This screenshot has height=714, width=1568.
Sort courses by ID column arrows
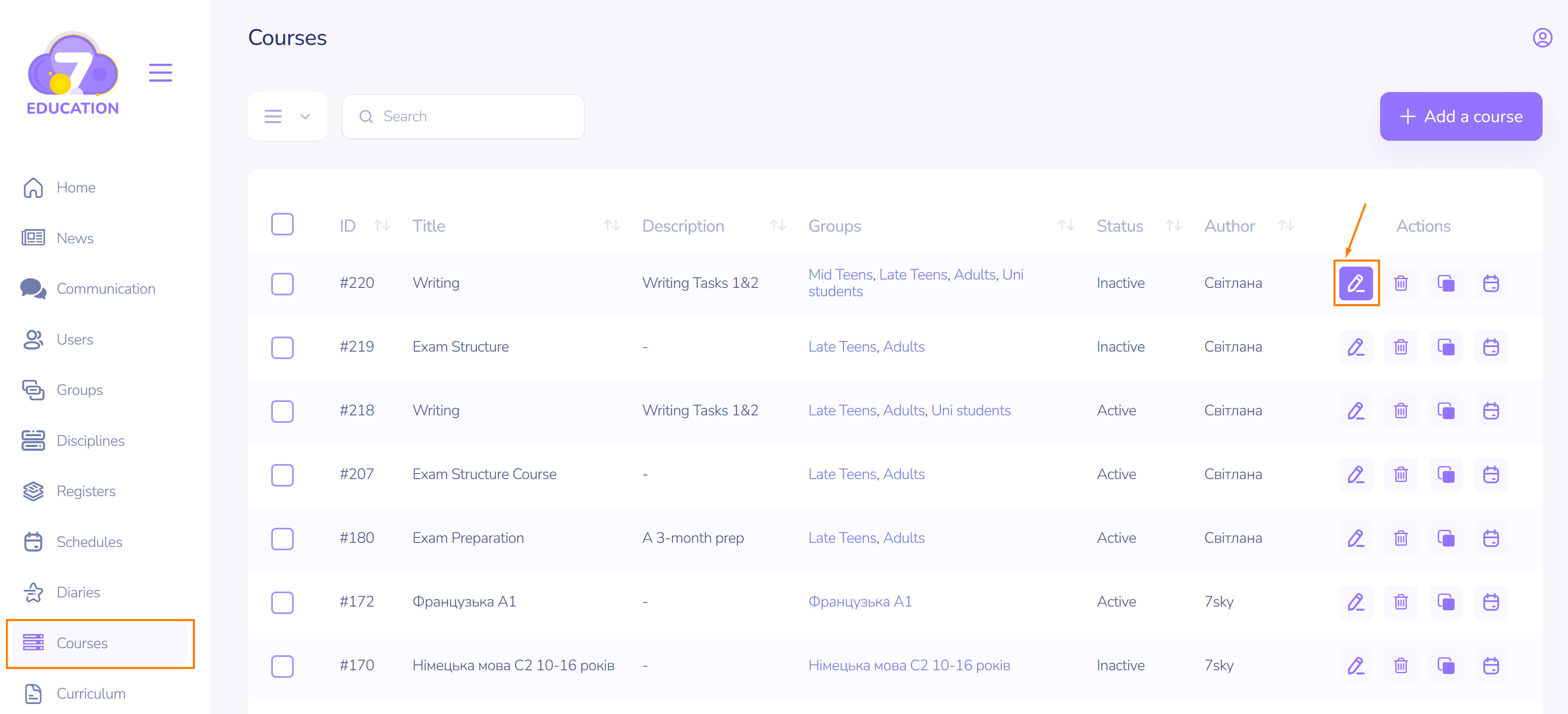(382, 226)
